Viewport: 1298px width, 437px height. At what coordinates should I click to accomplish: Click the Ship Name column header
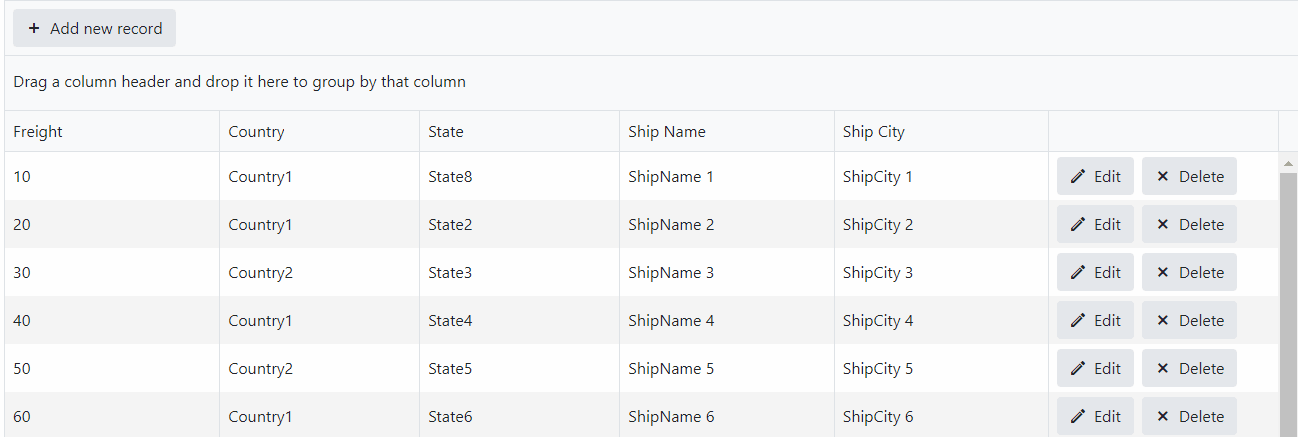click(x=667, y=132)
